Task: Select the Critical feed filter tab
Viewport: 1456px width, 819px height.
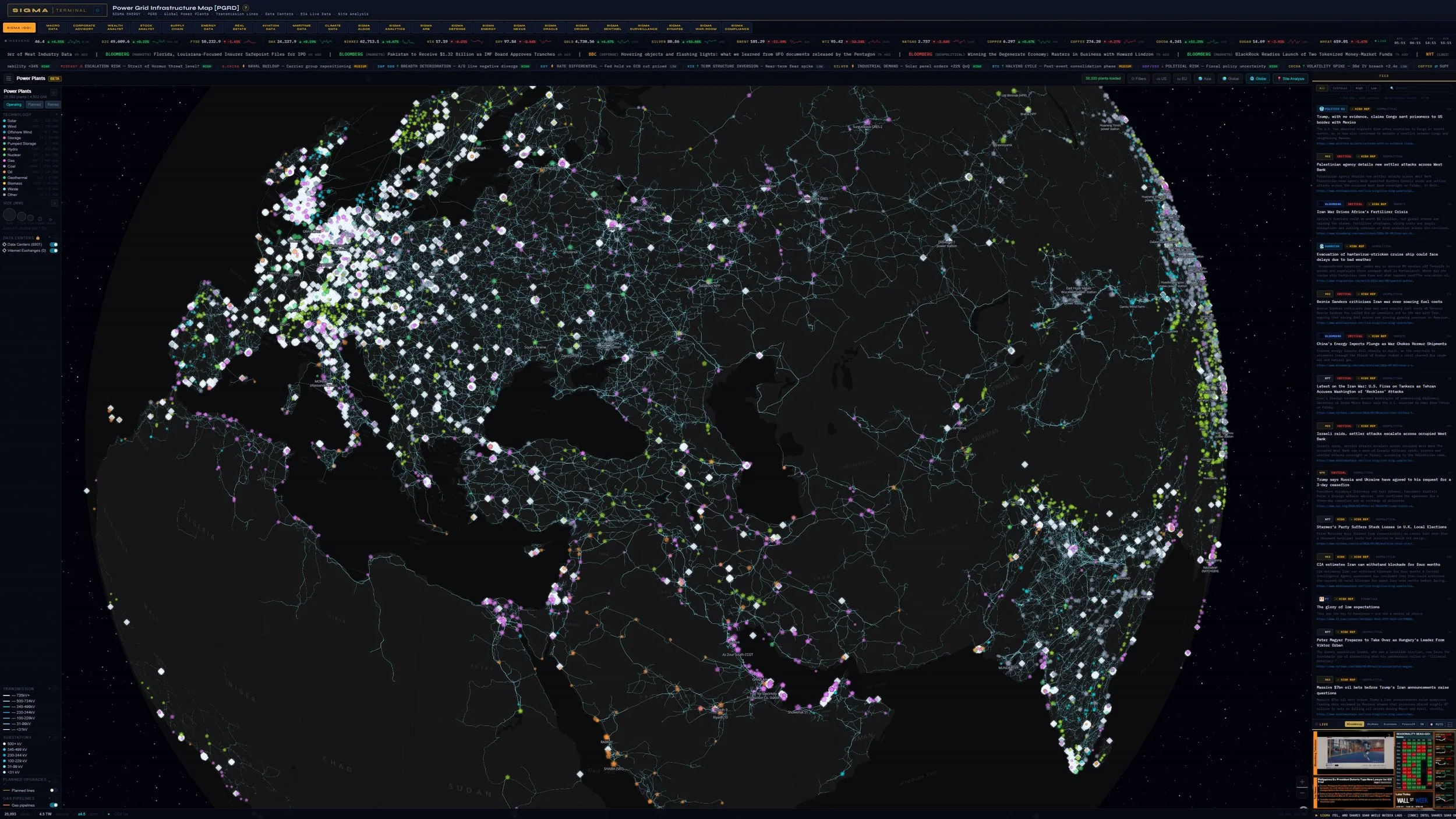Action: click(1340, 88)
